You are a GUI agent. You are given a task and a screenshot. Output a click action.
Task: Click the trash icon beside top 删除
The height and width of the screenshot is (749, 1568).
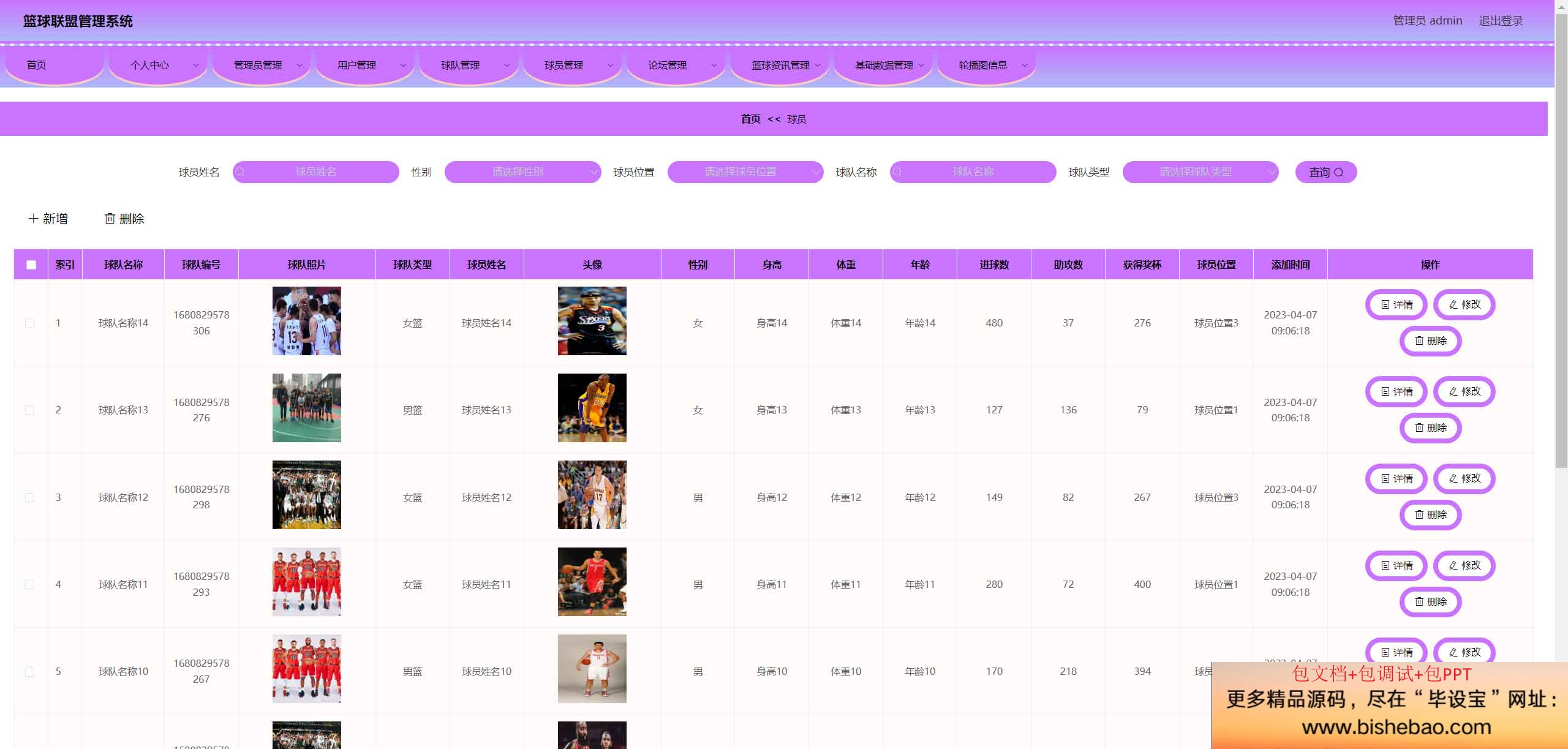click(x=110, y=219)
